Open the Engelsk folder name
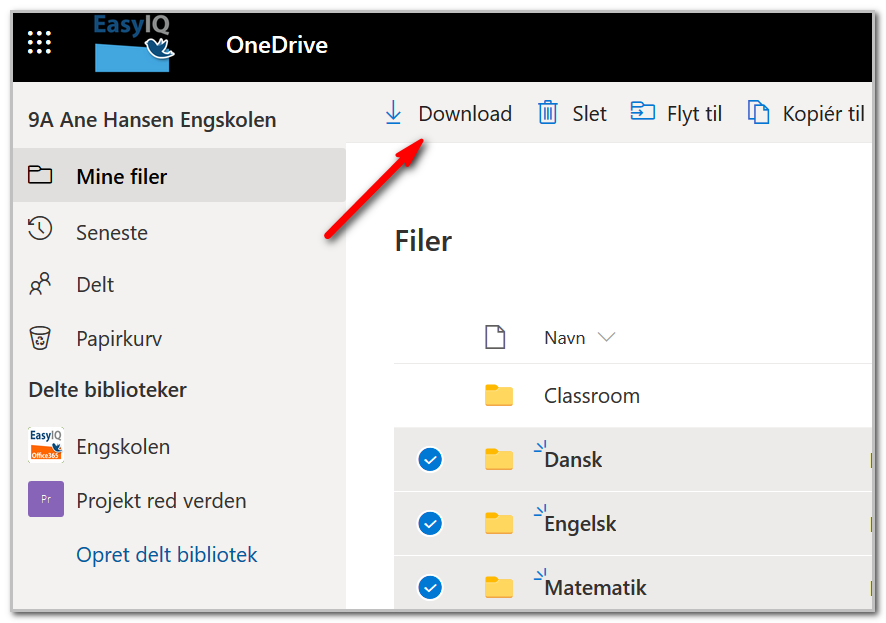The image size is (886, 623). coord(580,524)
